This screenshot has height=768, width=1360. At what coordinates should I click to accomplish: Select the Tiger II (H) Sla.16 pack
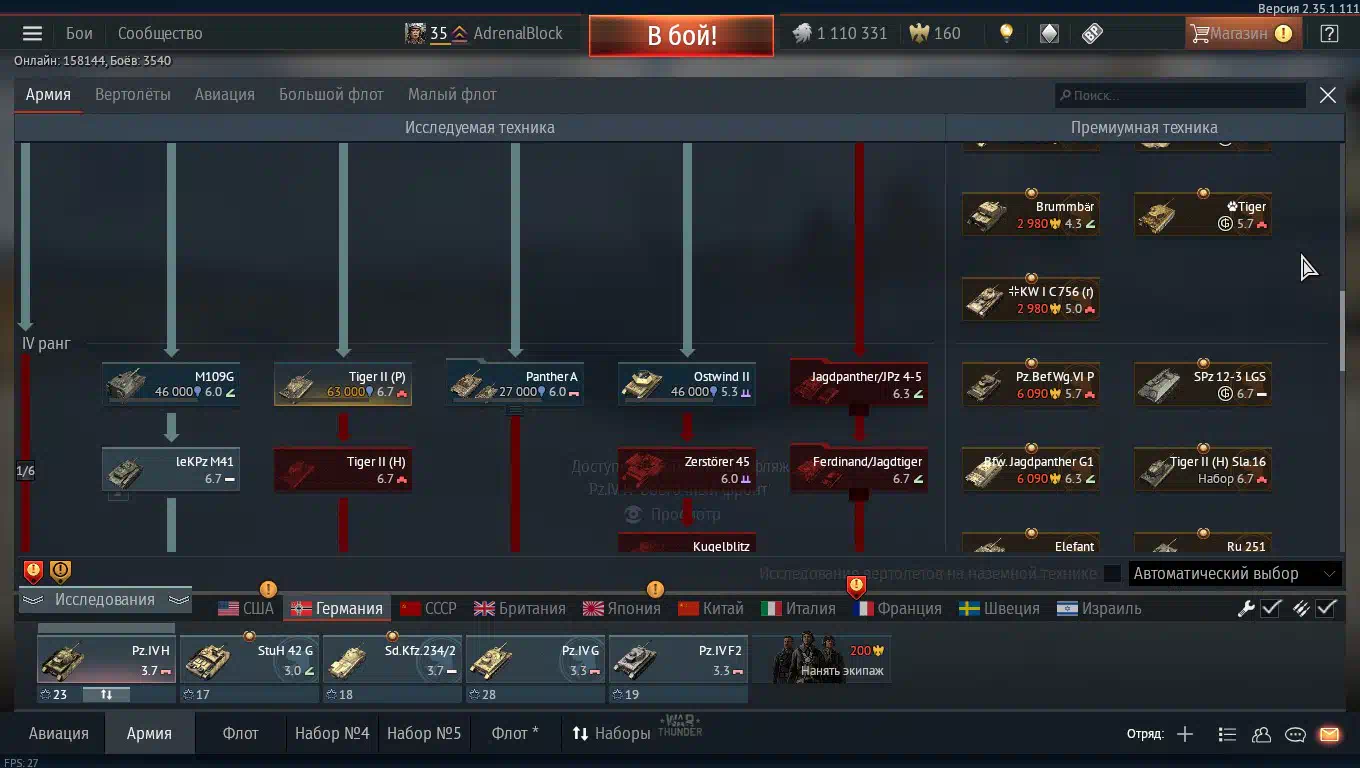1203,469
